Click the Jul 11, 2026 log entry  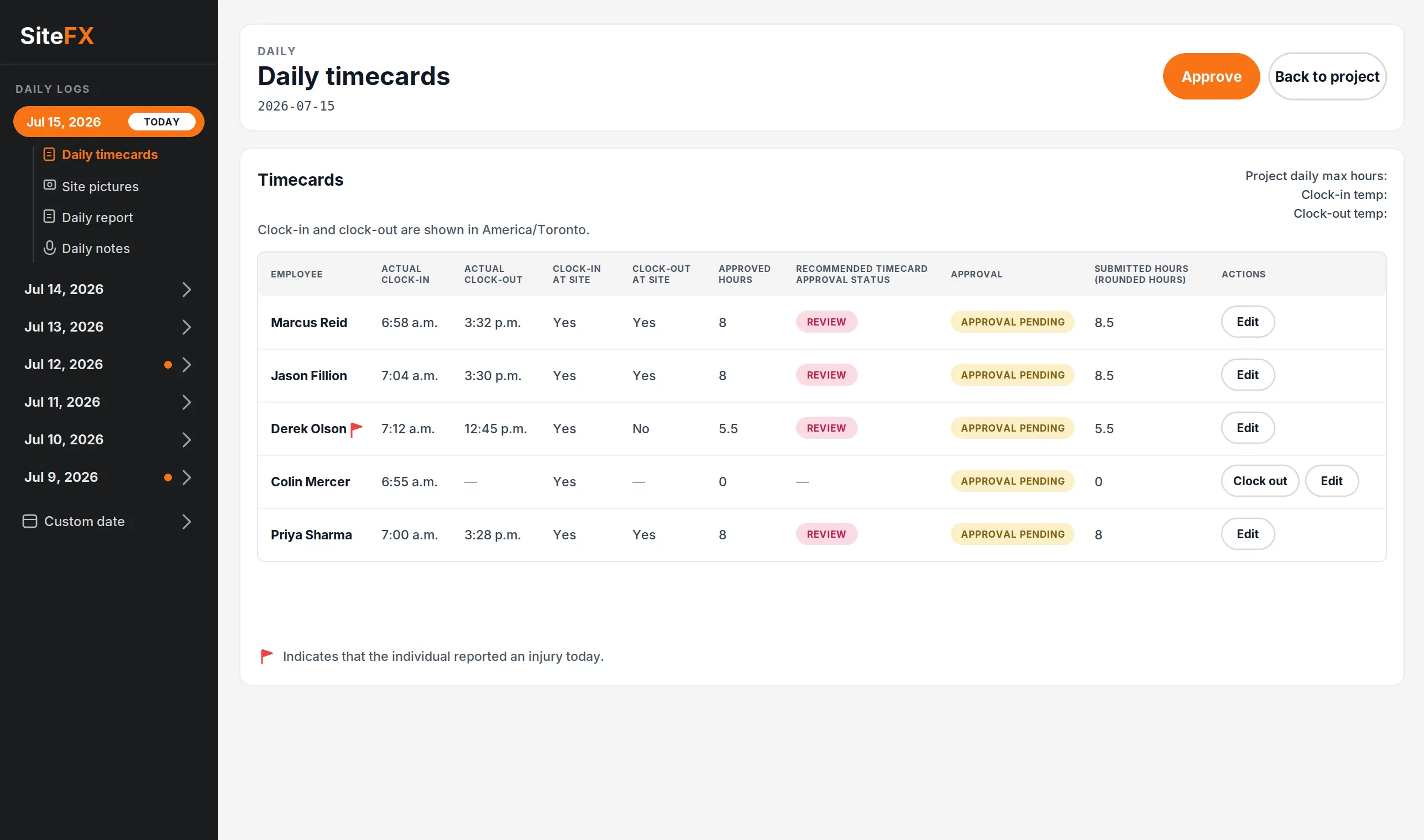coord(109,402)
